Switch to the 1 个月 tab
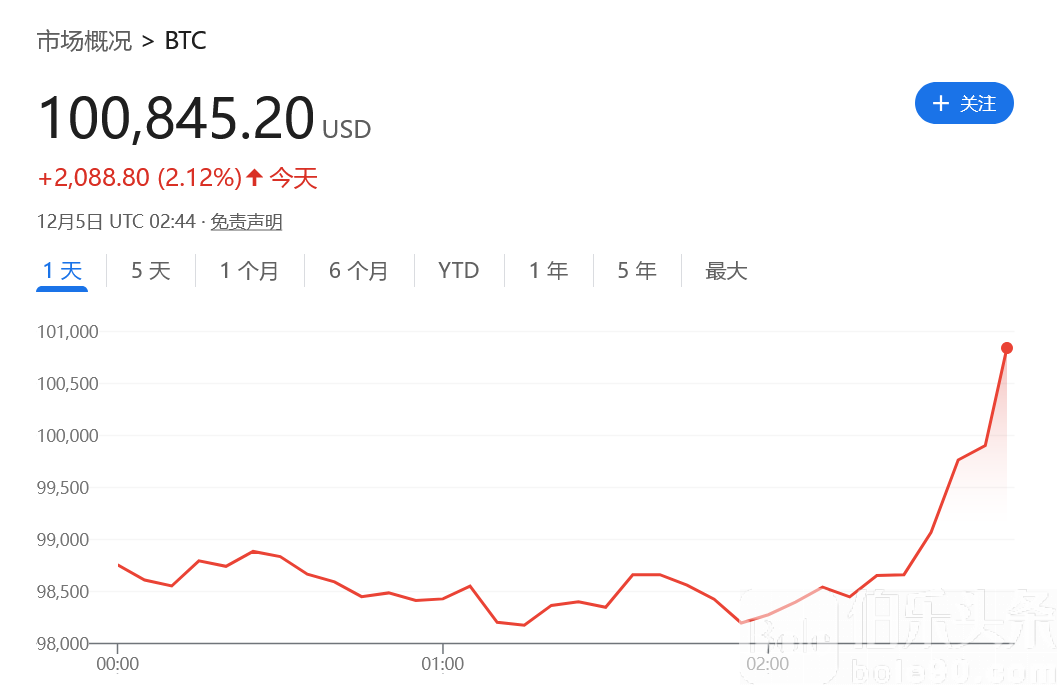Screen dimensions: 1062x690 [249, 271]
